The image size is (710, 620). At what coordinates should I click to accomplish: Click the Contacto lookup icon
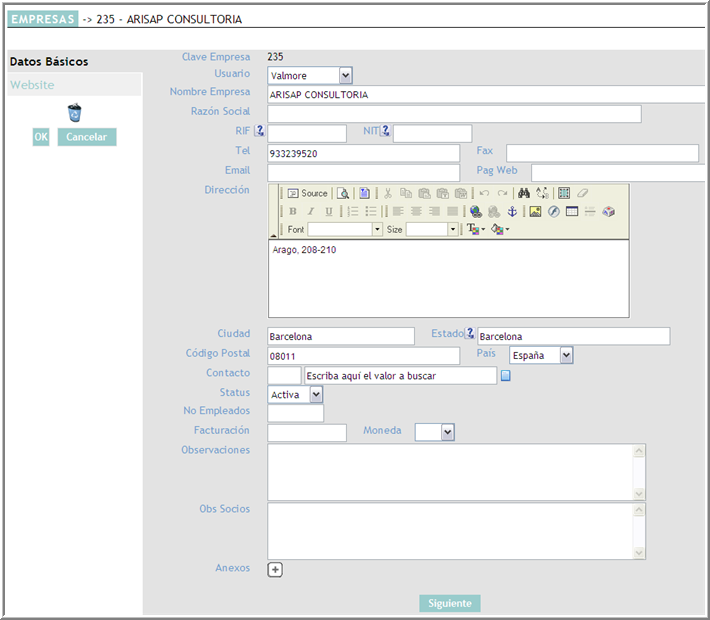pos(506,375)
